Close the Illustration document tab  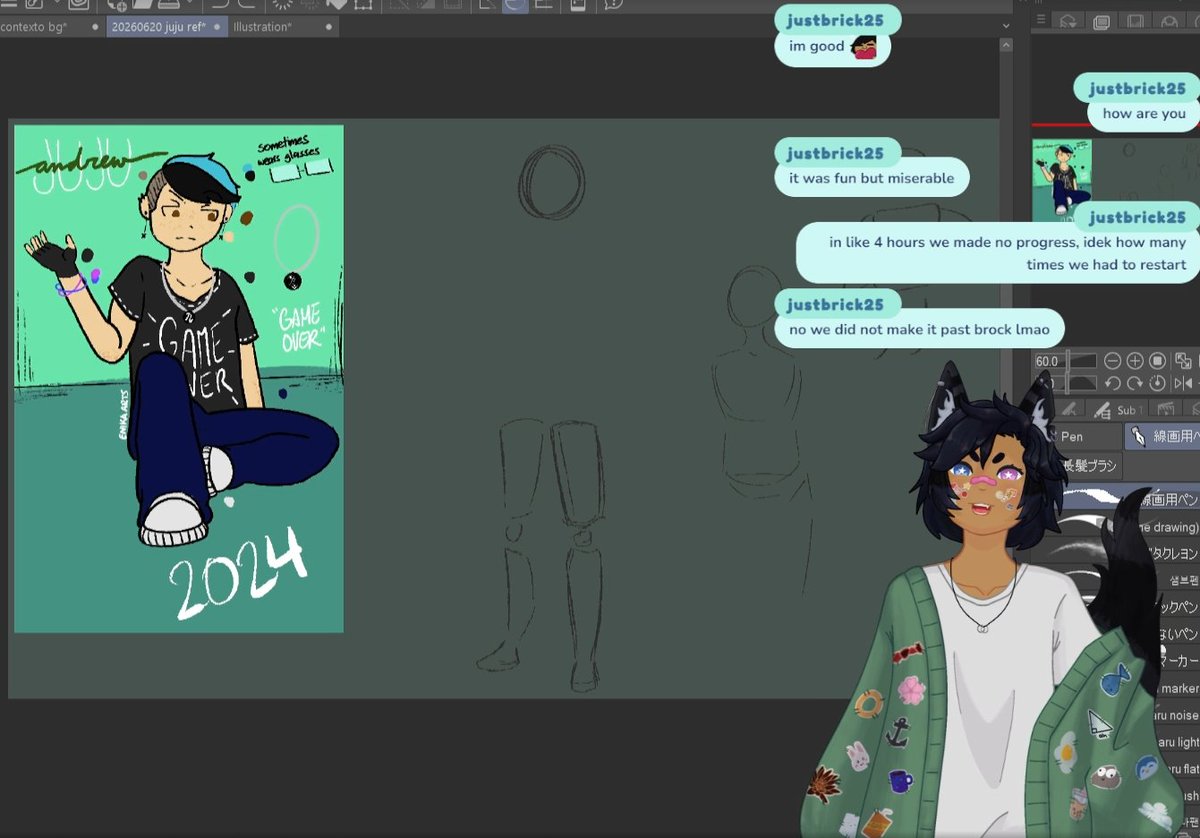pyautogui.click(x=329, y=27)
